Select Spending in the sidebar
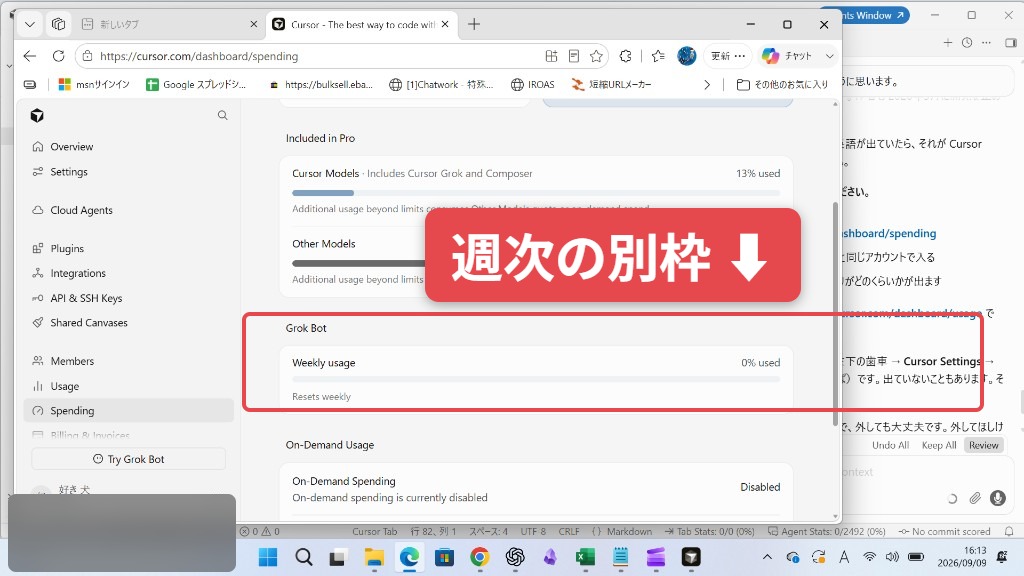 tap(129, 411)
